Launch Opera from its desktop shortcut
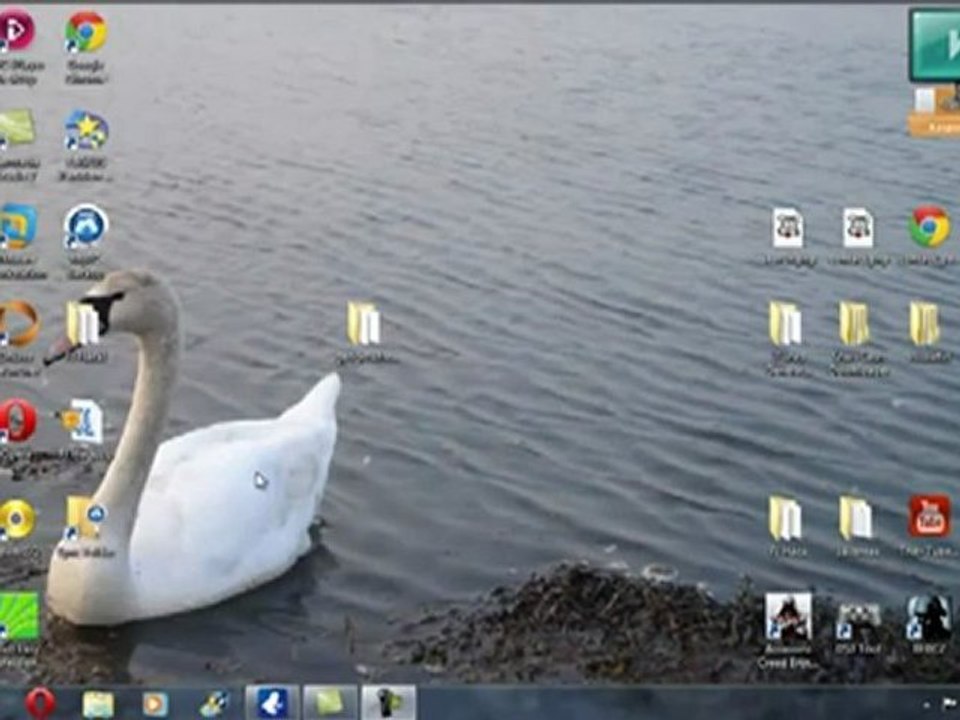This screenshot has width=960, height=720. tap(17, 421)
